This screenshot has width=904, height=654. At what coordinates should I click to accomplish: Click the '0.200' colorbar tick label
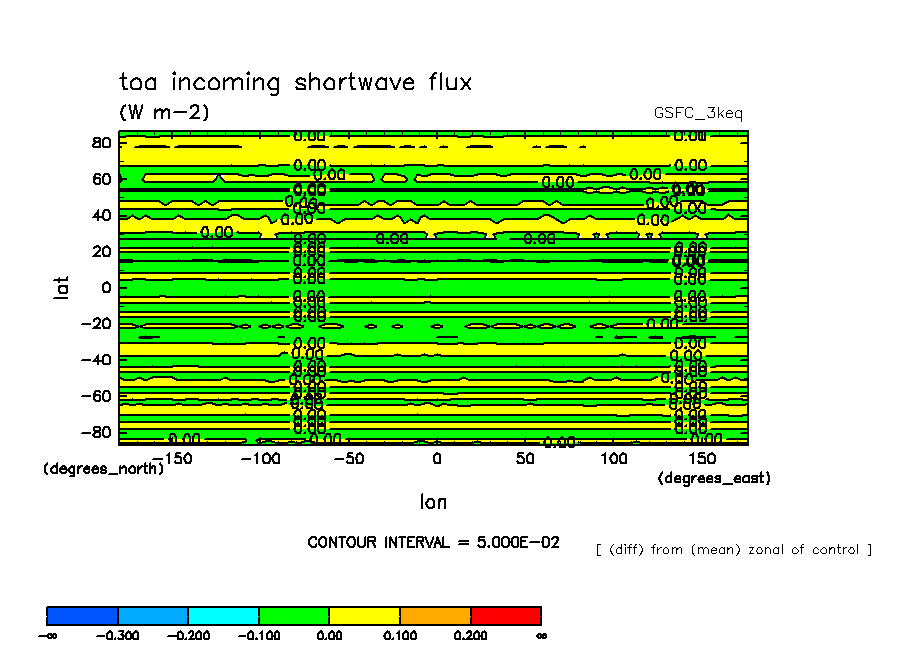[x=470, y=636]
